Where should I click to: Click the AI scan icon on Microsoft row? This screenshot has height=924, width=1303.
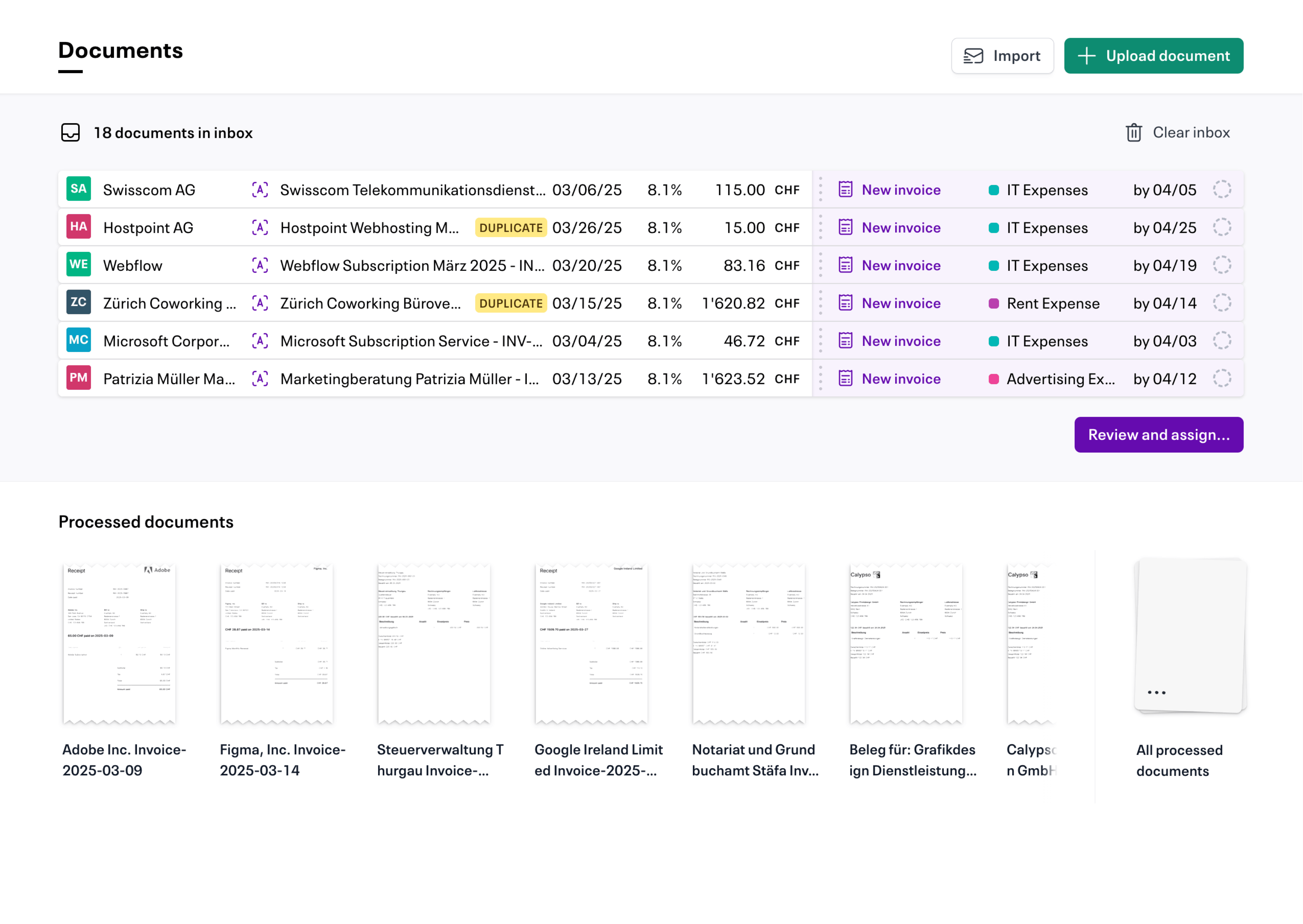pyautogui.click(x=260, y=341)
